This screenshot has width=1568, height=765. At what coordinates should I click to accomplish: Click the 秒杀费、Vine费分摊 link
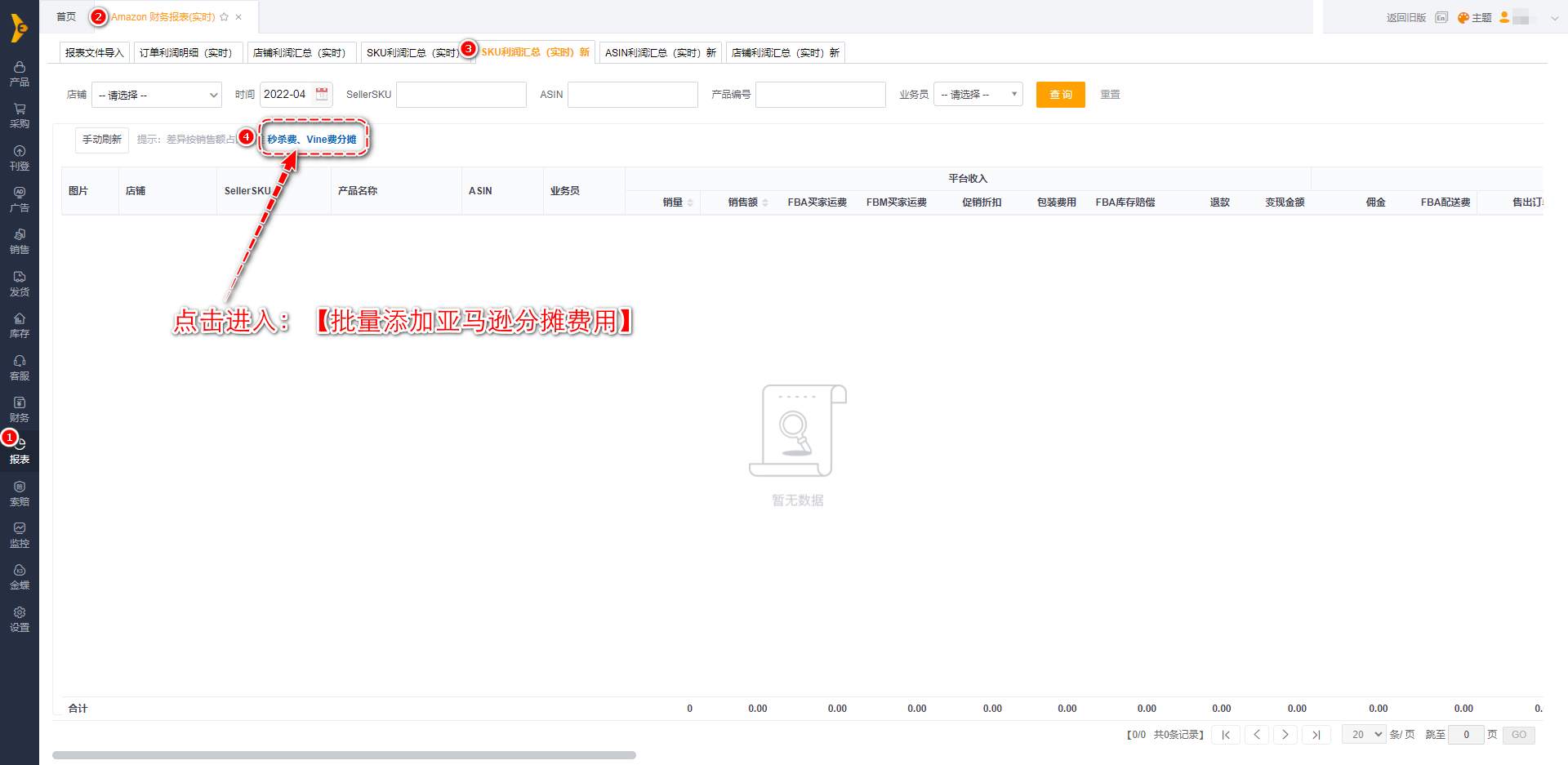point(312,140)
